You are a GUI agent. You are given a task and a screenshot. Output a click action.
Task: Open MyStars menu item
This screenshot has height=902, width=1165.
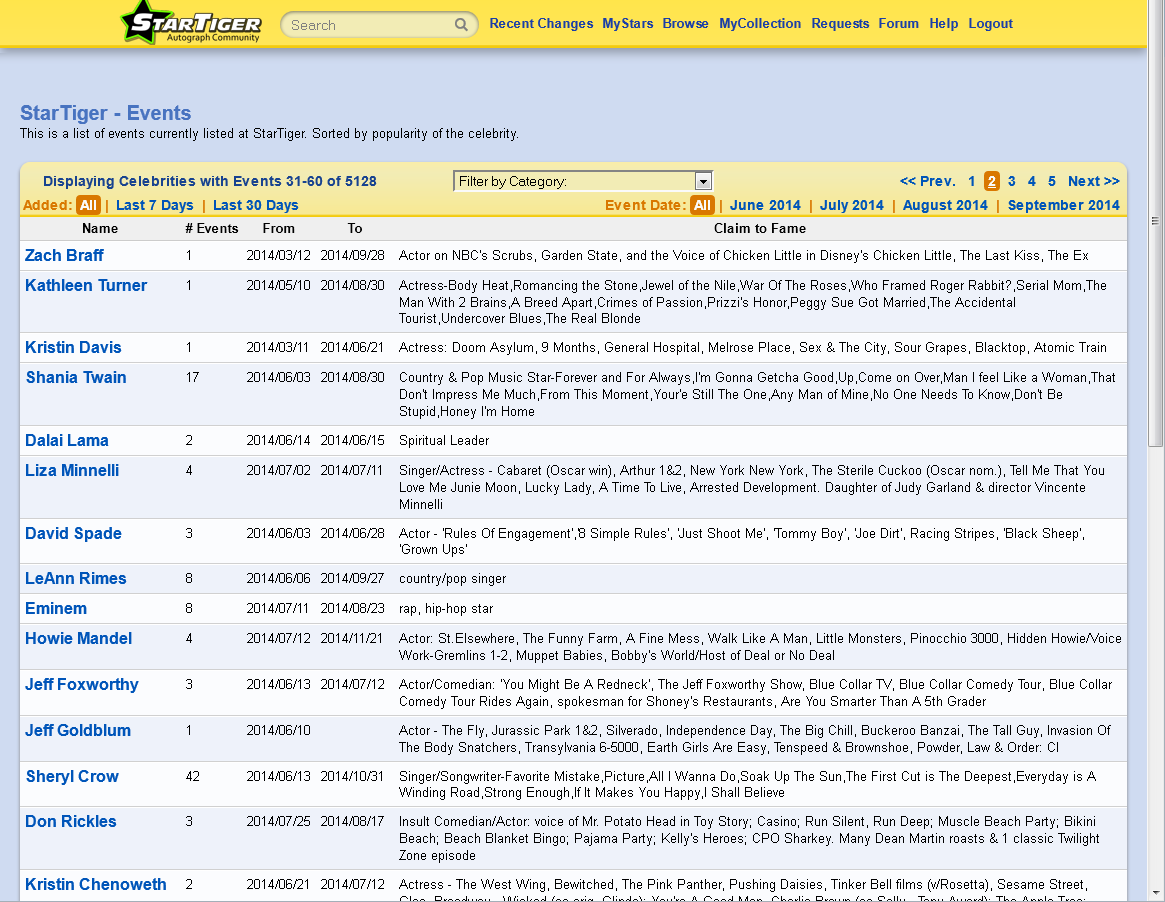(x=628, y=23)
